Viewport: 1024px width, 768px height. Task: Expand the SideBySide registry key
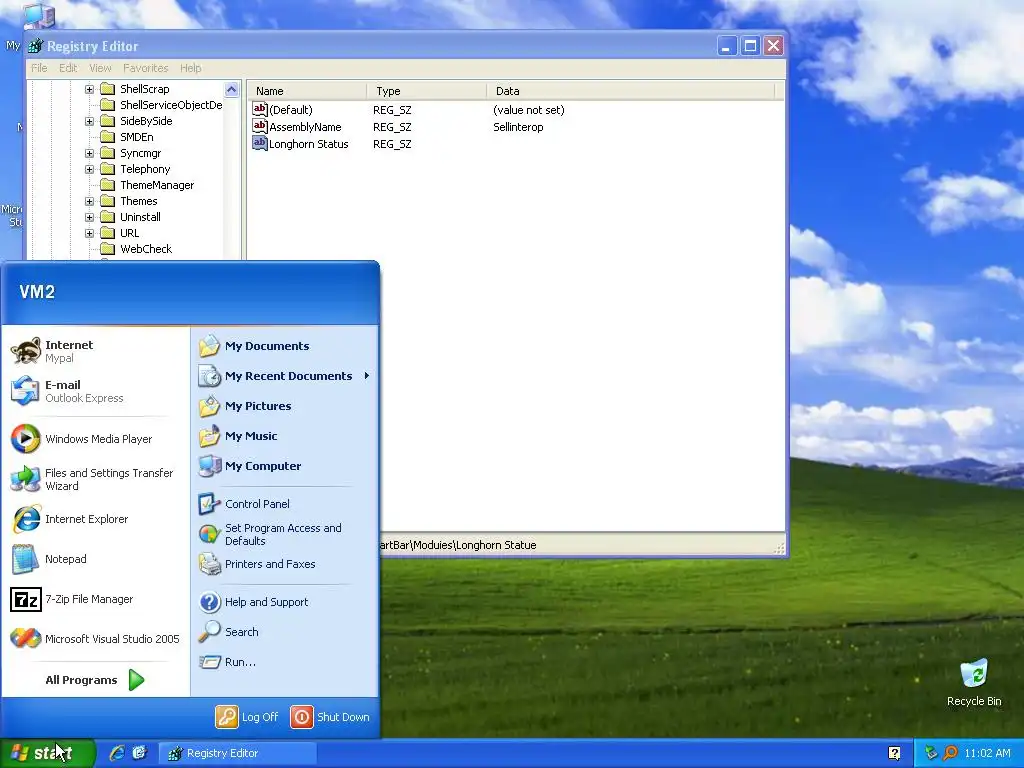click(x=89, y=121)
